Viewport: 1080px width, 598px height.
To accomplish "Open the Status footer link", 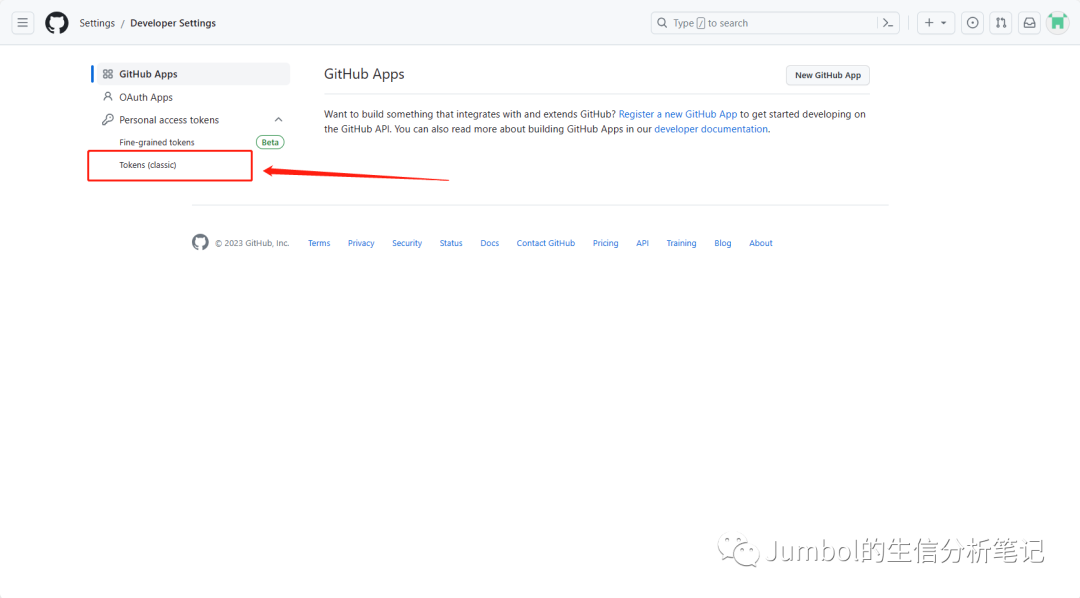I will coord(451,243).
